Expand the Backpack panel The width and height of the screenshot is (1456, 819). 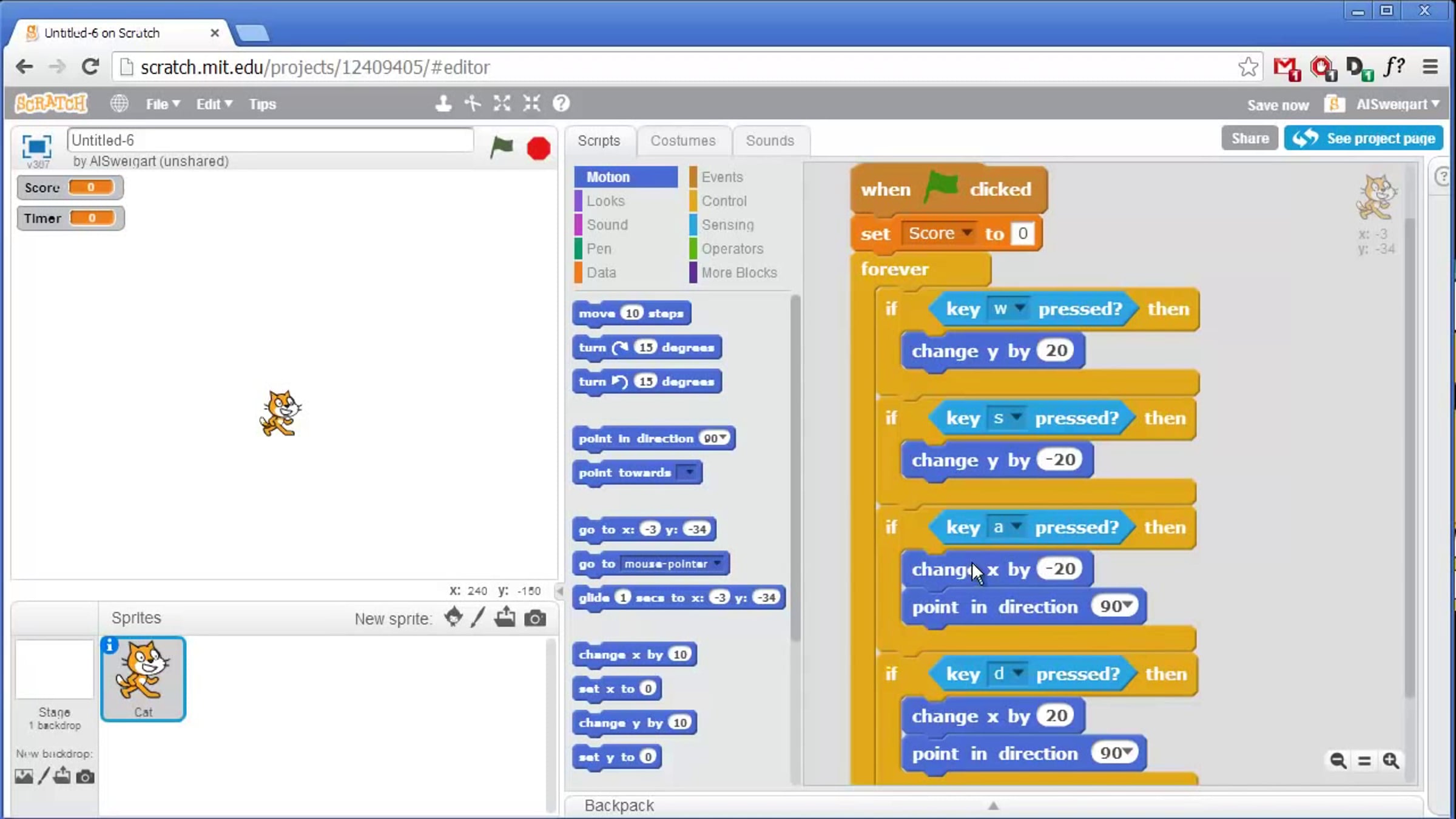[993, 806]
